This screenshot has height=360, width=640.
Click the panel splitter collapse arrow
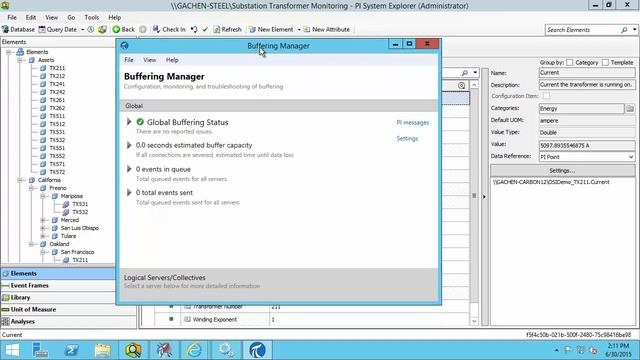pos(484,197)
